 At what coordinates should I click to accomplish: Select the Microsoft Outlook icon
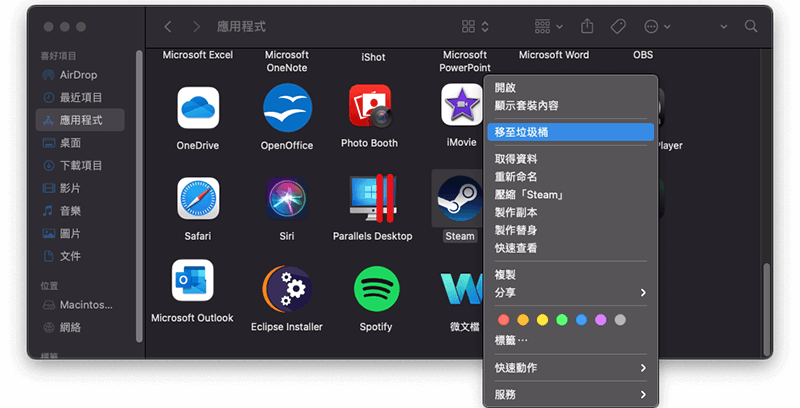click(x=192, y=280)
